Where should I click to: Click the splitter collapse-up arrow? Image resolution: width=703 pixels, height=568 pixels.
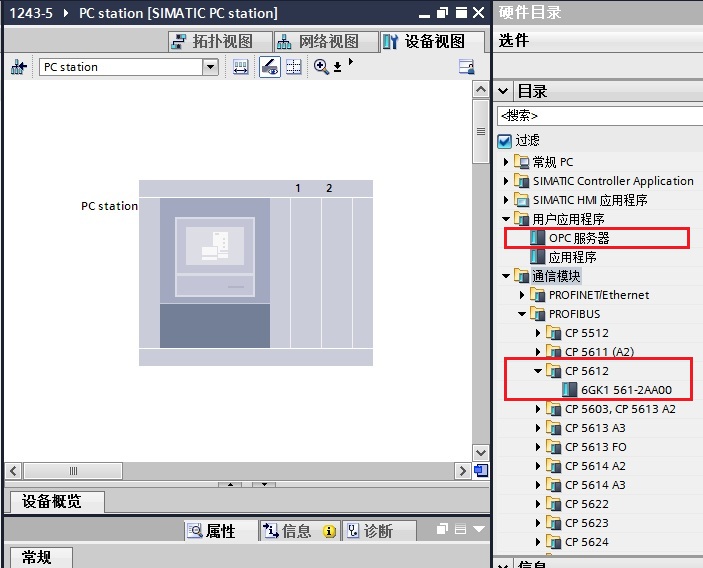(230, 485)
